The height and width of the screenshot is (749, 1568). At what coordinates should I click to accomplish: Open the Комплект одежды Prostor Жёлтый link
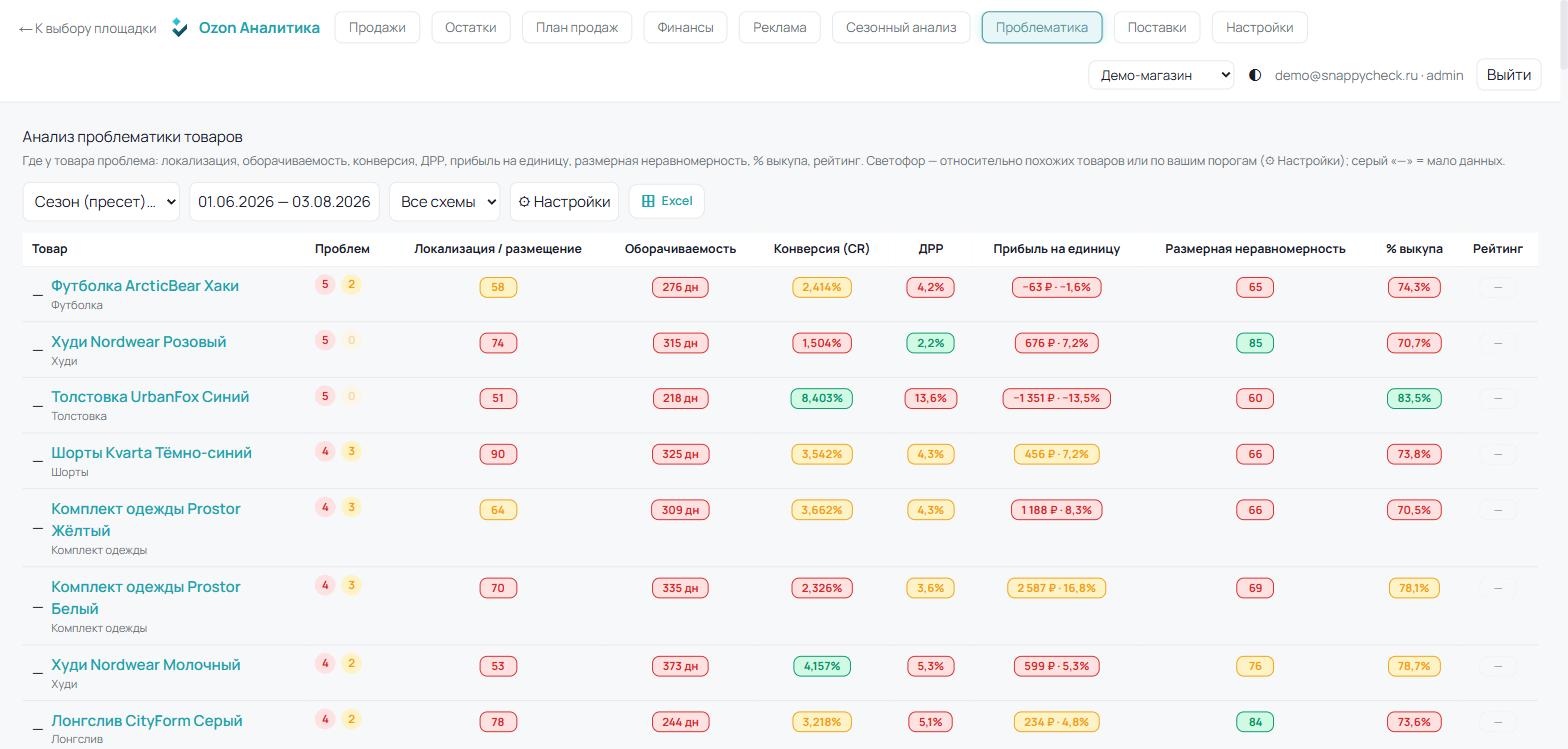[146, 520]
